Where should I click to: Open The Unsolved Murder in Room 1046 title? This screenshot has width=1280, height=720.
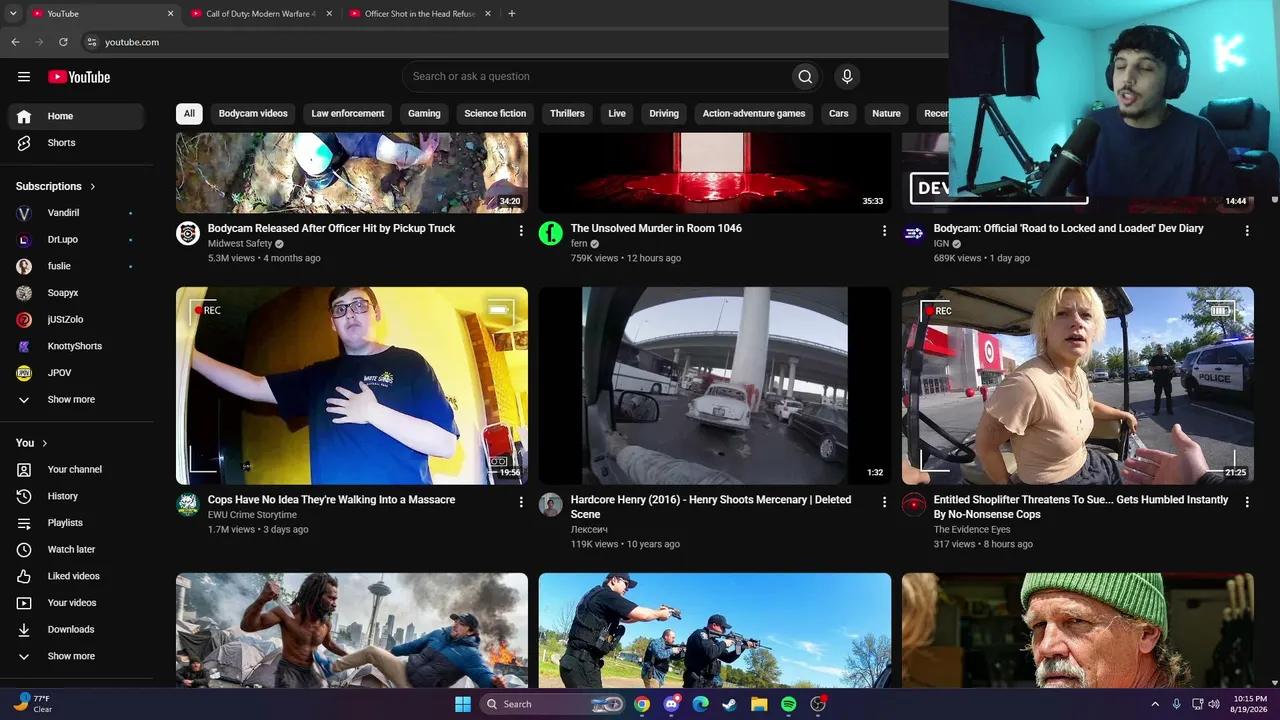coord(656,229)
